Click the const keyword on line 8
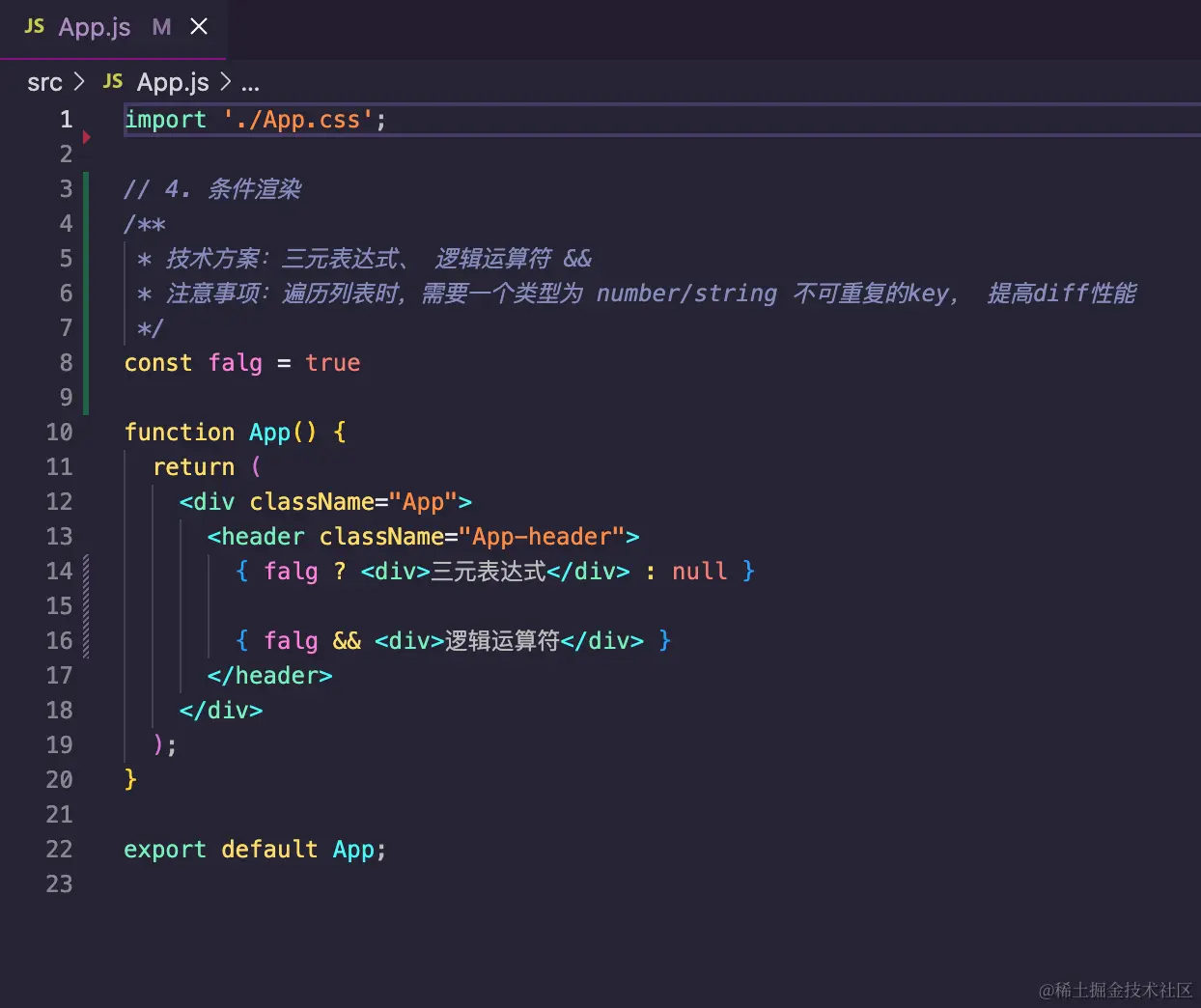The height and width of the screenshot is (1008, 1201). (x=158, y=363)
